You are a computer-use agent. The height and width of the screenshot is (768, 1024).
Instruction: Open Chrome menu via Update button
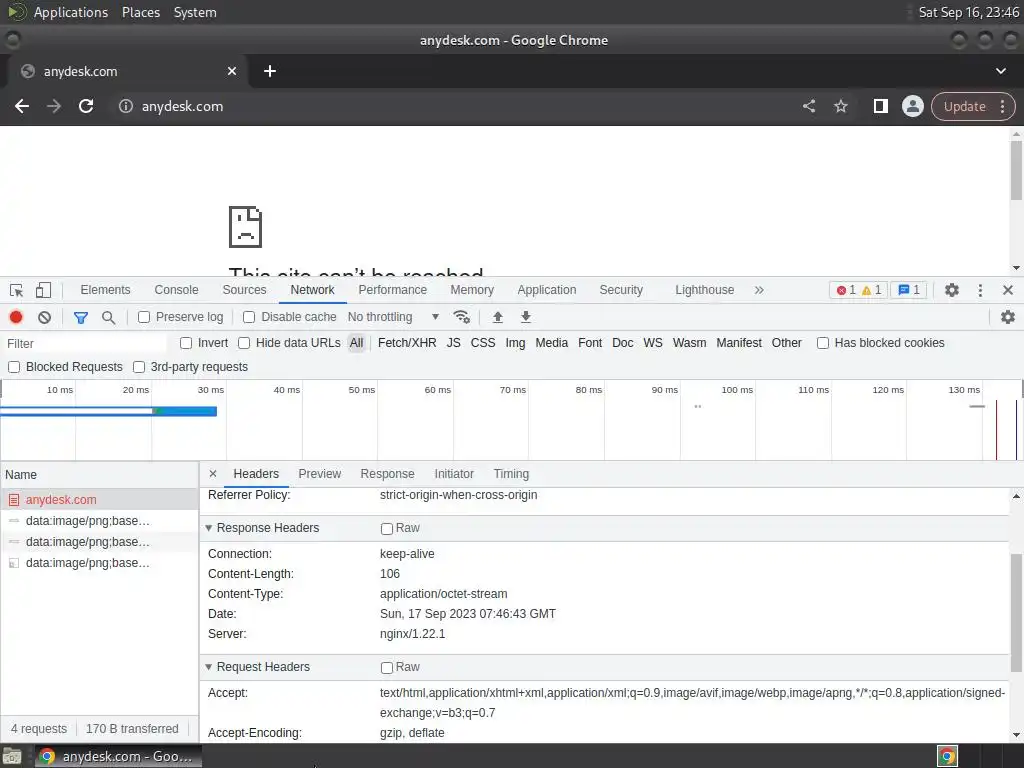tap(973, 106)
